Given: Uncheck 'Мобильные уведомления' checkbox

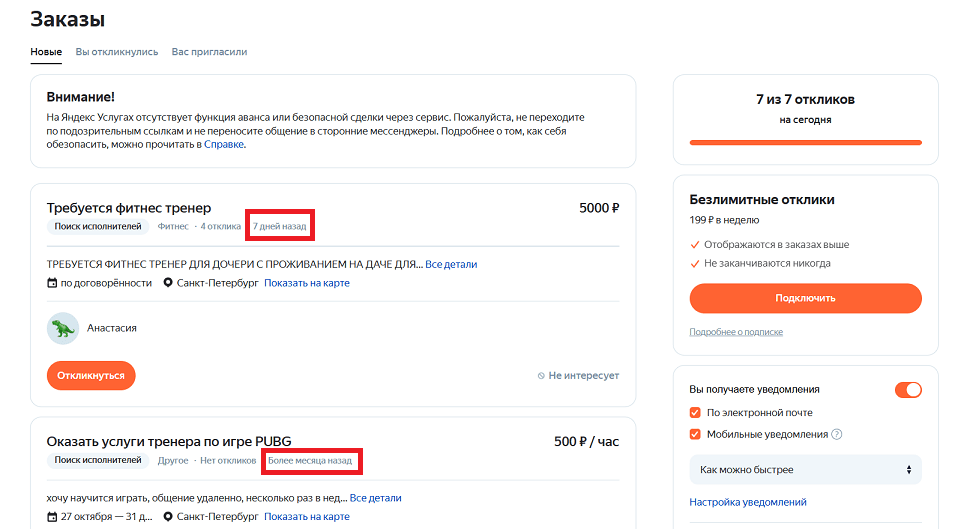Looking at the screenshot, I should coord(695,434).
